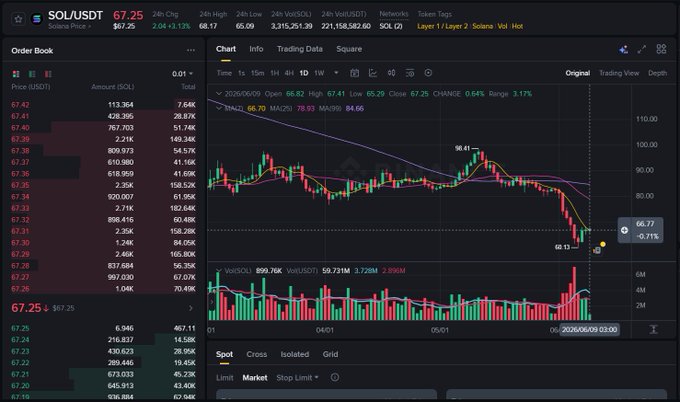
Task: Open the technical indicators icon
Action: (373, 73)
